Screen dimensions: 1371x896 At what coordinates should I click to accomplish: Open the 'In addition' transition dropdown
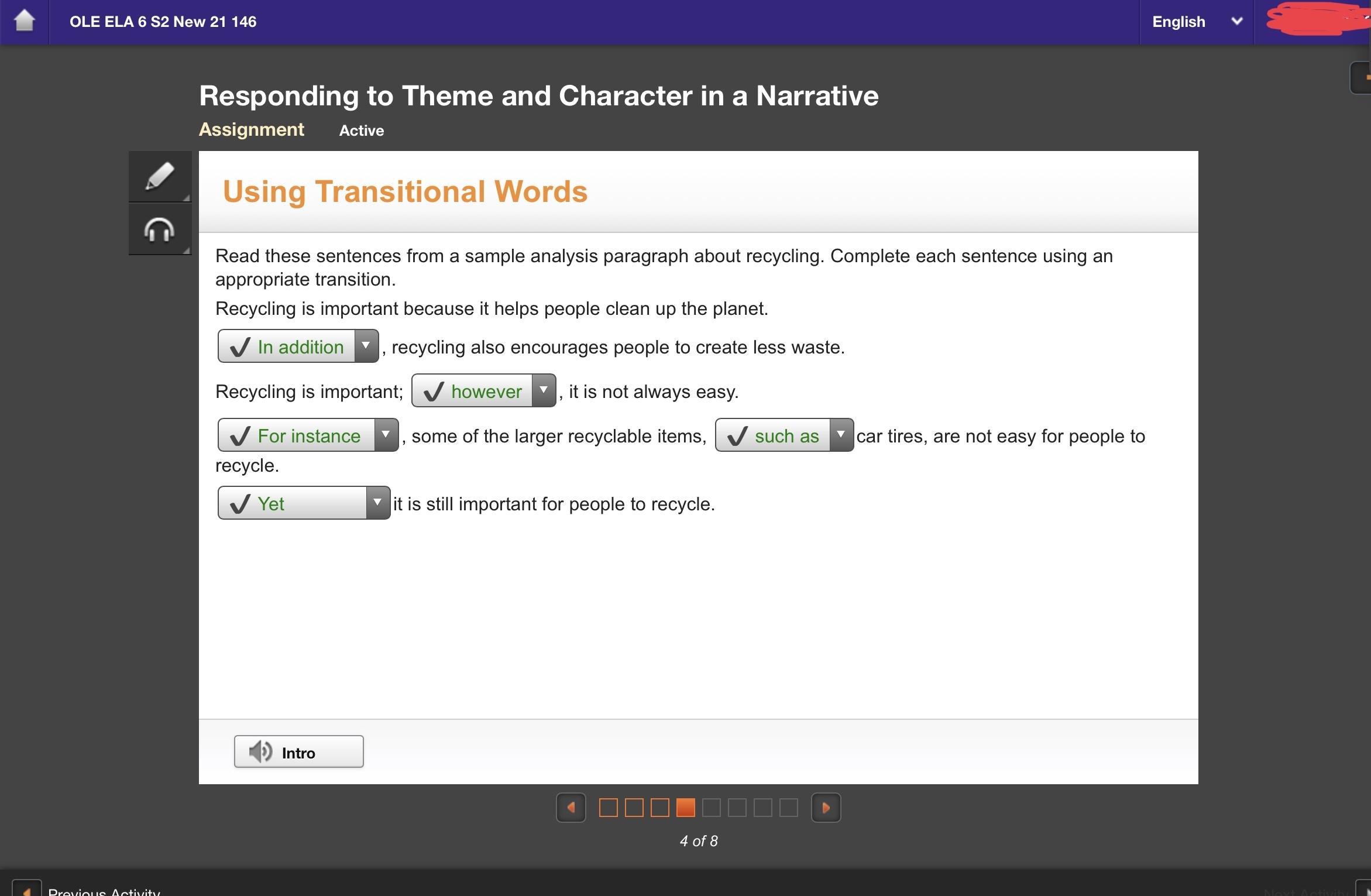point(366,346)
